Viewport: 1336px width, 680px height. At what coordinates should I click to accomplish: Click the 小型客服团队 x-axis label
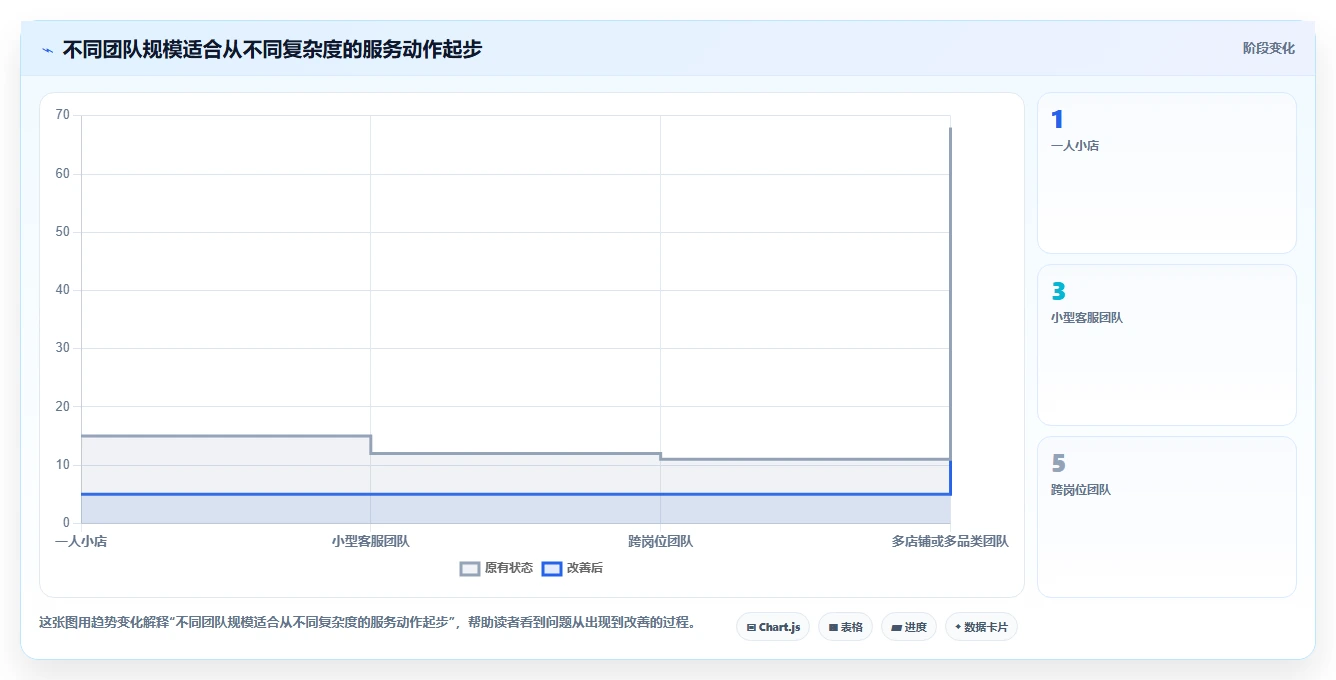click(371, 541)
